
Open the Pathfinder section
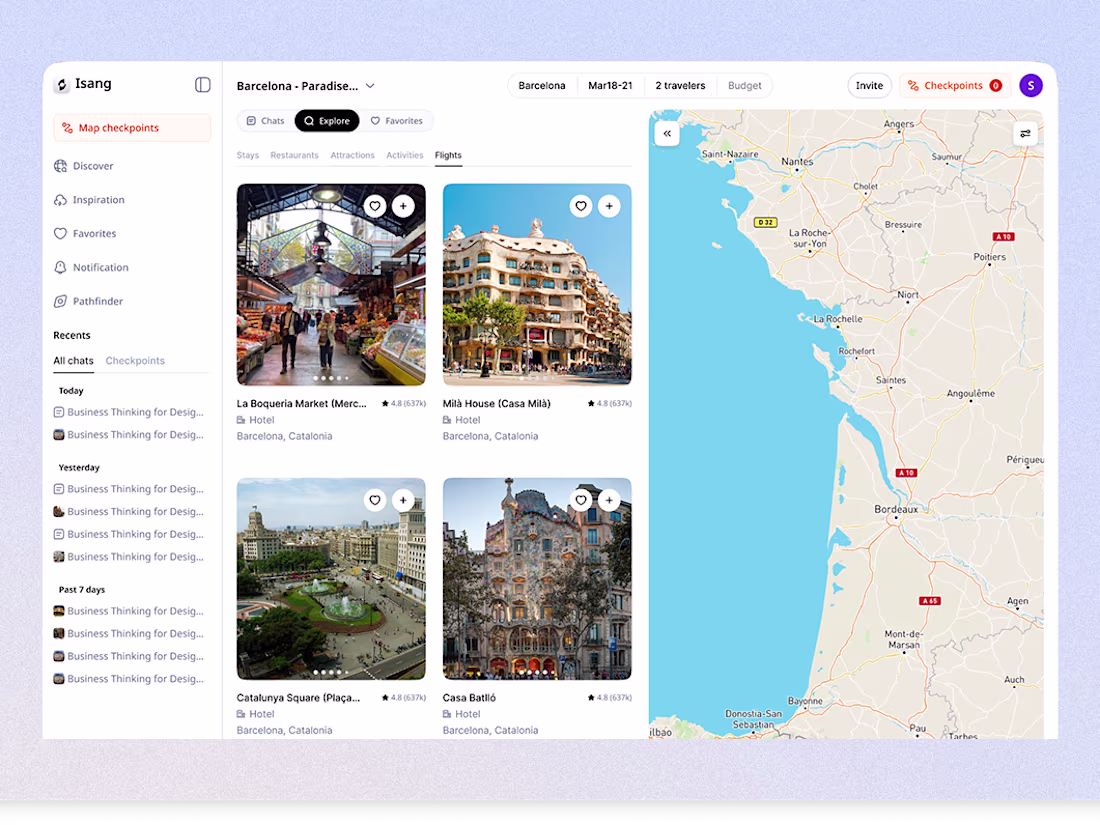(x=88, y=301)
